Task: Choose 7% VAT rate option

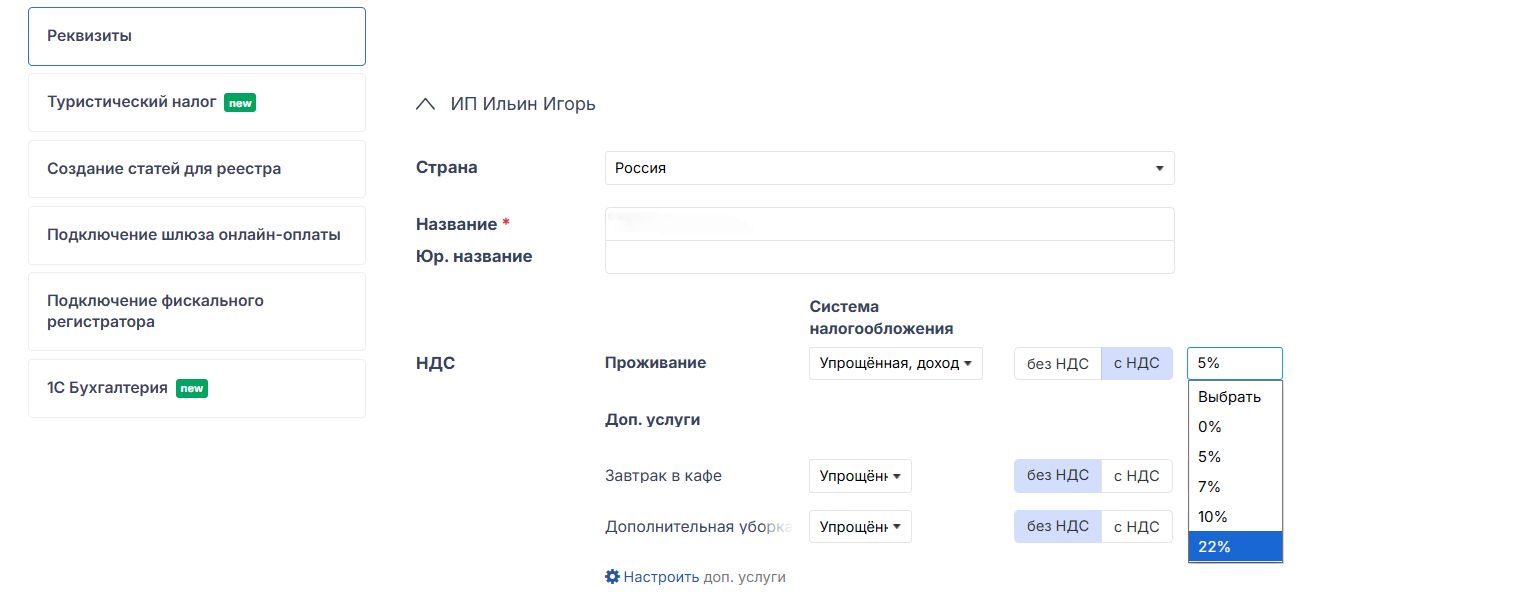Action: (1234, 487)
